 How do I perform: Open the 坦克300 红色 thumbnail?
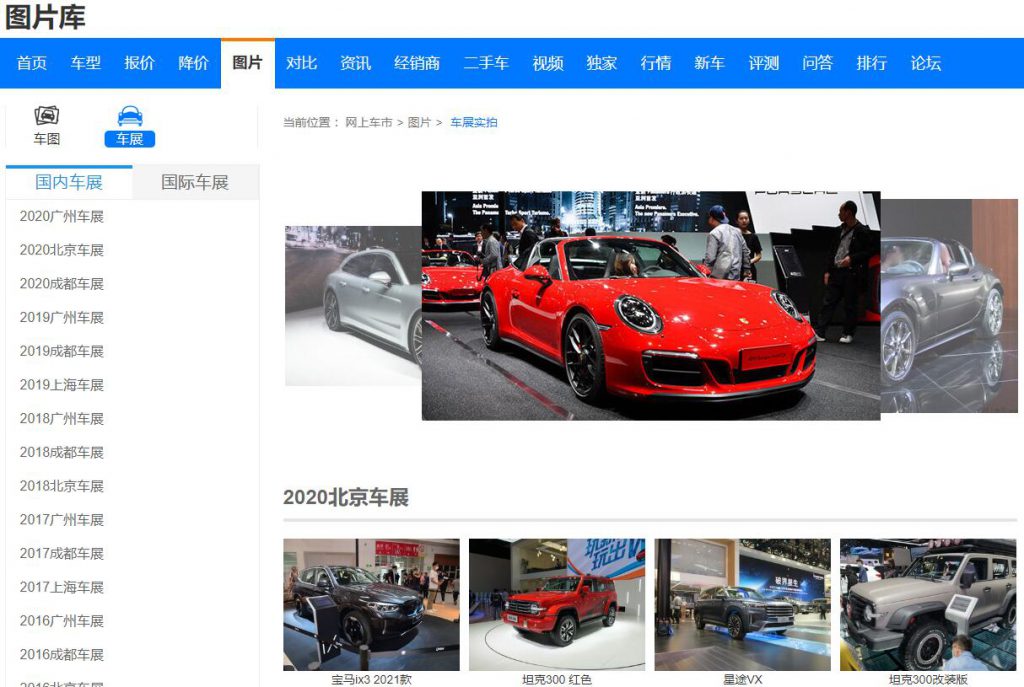tap(557, 601)
